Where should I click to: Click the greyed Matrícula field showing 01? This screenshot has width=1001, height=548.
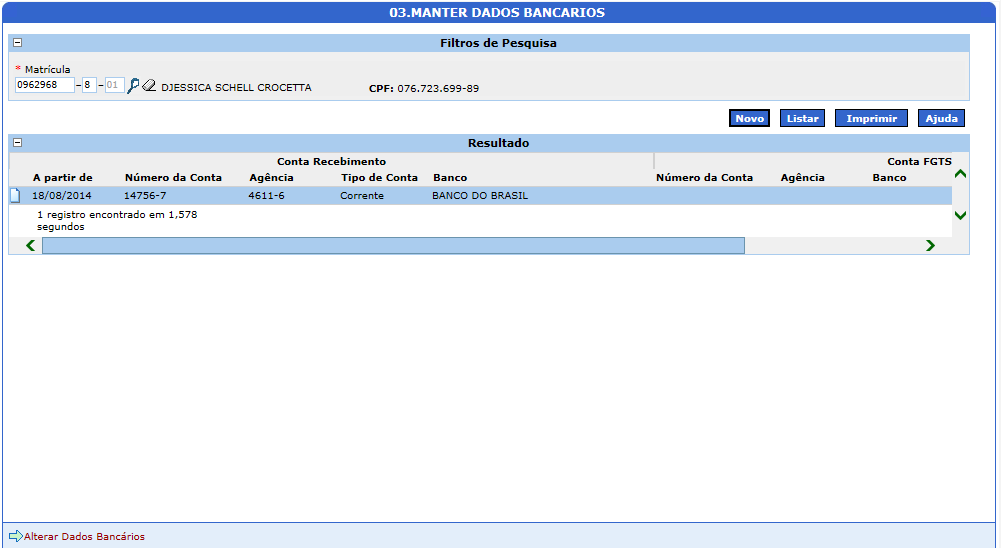pos(113,86)
